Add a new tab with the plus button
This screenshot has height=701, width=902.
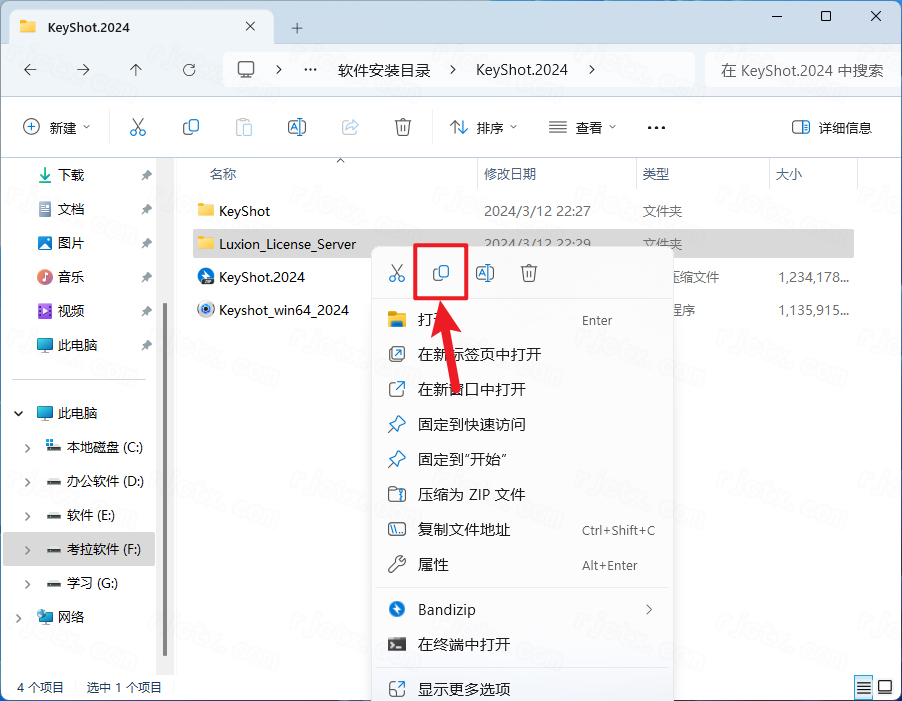(x=297, y=28)
